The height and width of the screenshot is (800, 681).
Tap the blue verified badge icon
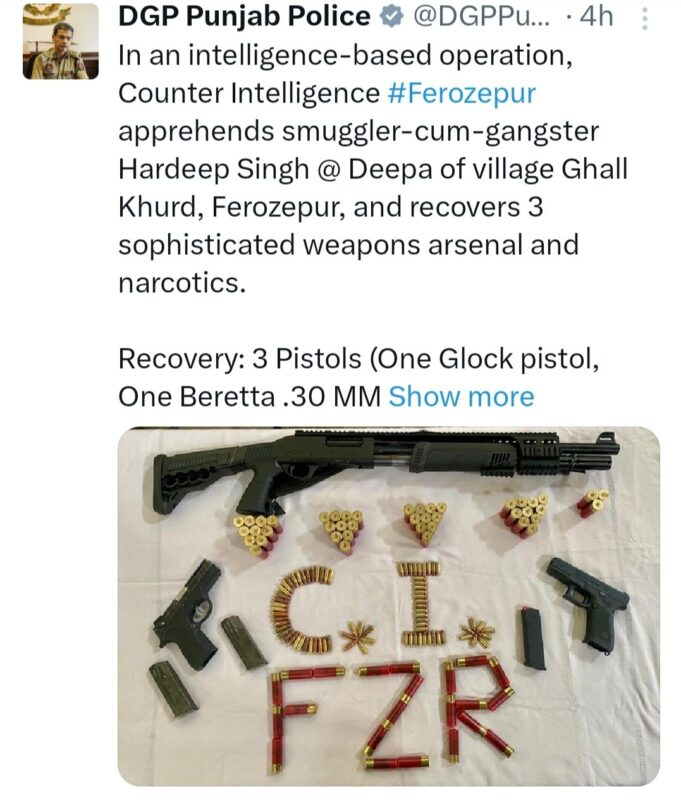point(392,17)
